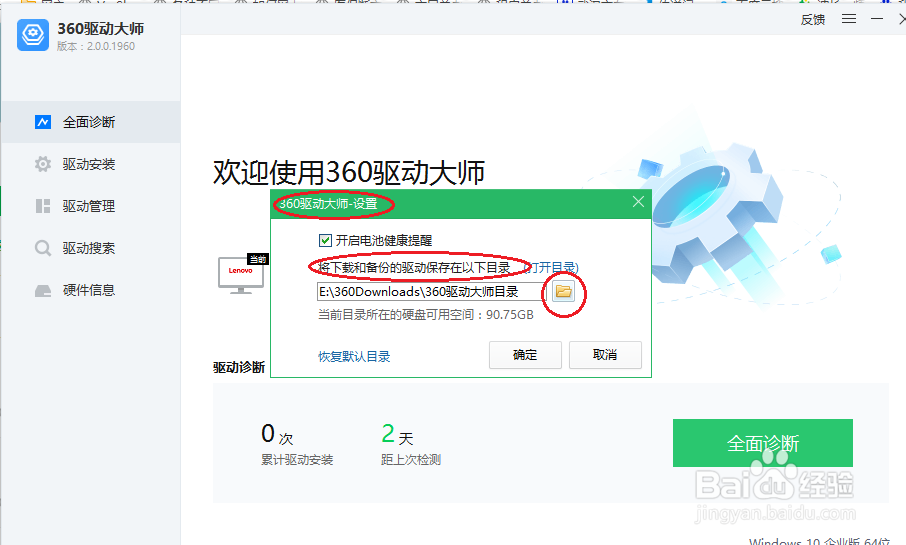This screenshot has height=545, width=906.
Task: Browse for folder using the folder icon
Action: (x=563, y=291)
